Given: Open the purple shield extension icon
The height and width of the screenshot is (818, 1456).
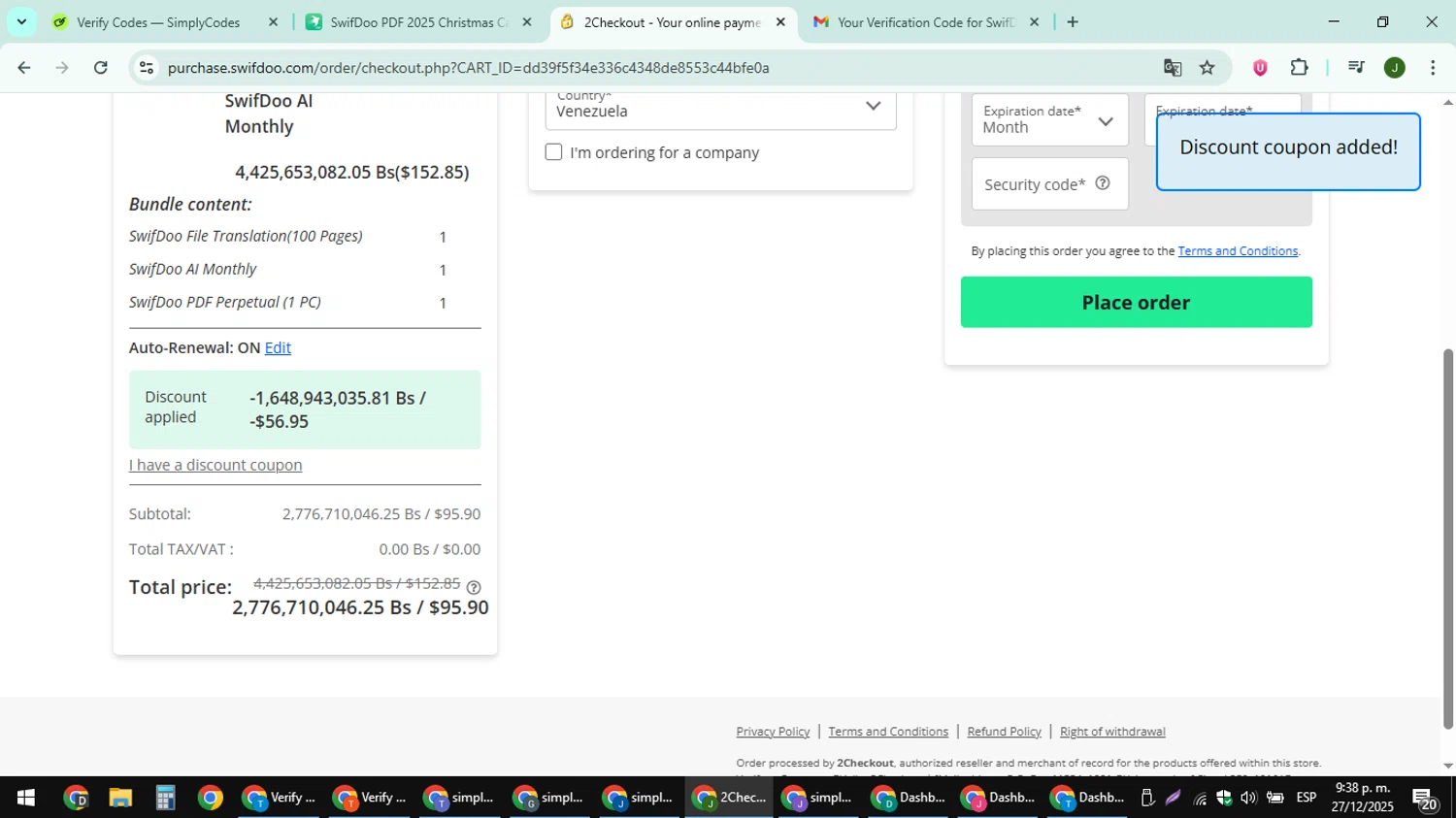Looking at the screenshot, I should (1260, 68).
